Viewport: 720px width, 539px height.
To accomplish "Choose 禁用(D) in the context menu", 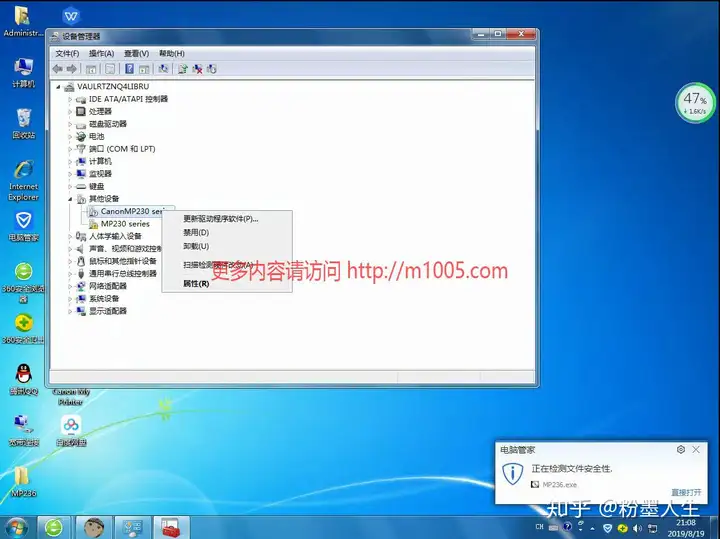I will pos(227,232).
